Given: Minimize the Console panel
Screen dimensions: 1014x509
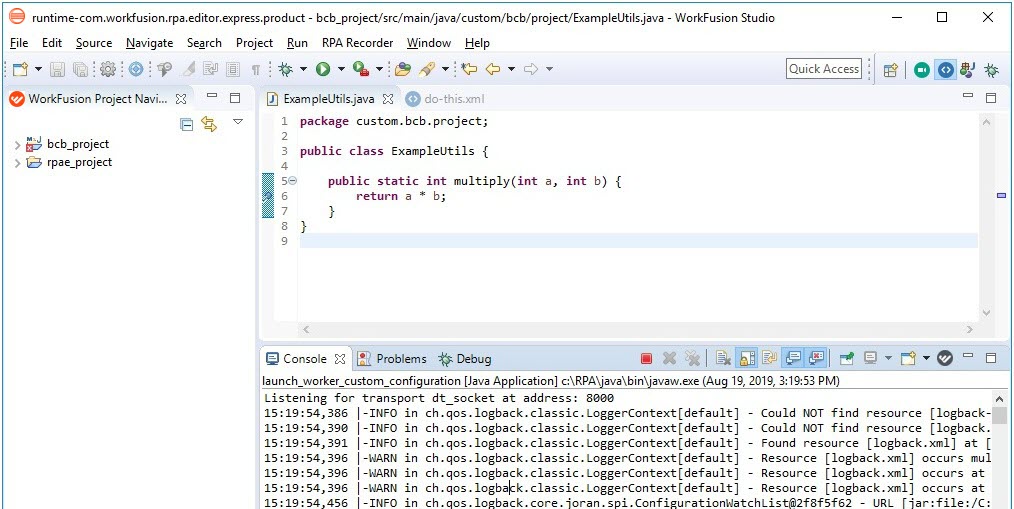Looking at the screenshot, I should 967,356.
